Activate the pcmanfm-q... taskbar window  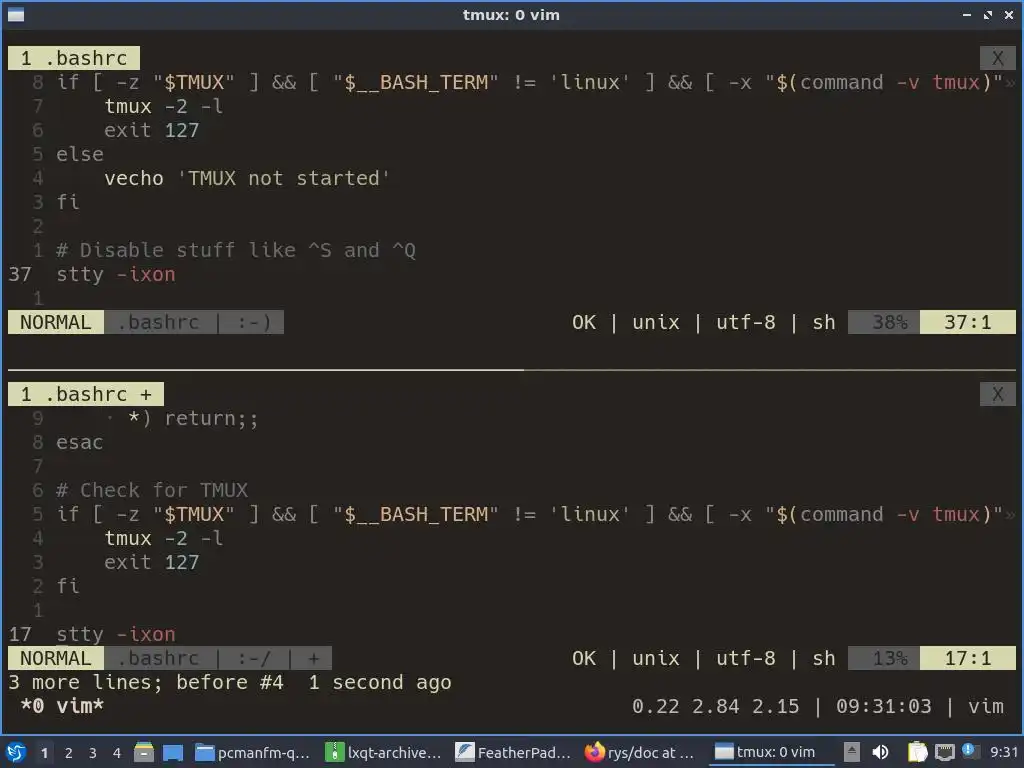[252, 752]
